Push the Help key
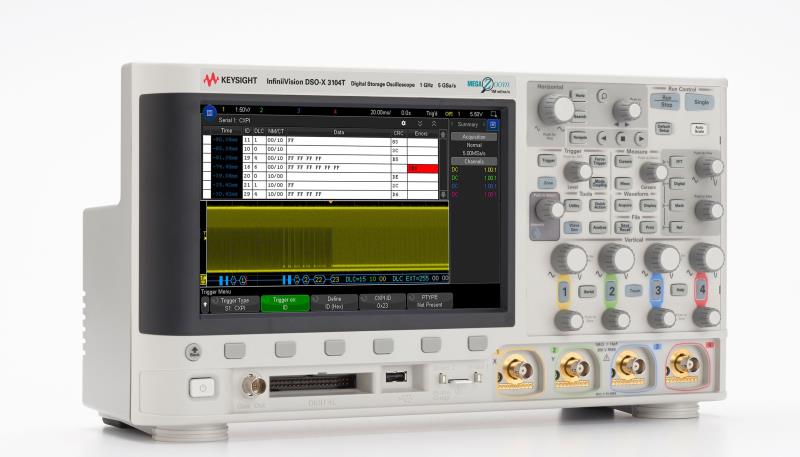 pos(679,290)
